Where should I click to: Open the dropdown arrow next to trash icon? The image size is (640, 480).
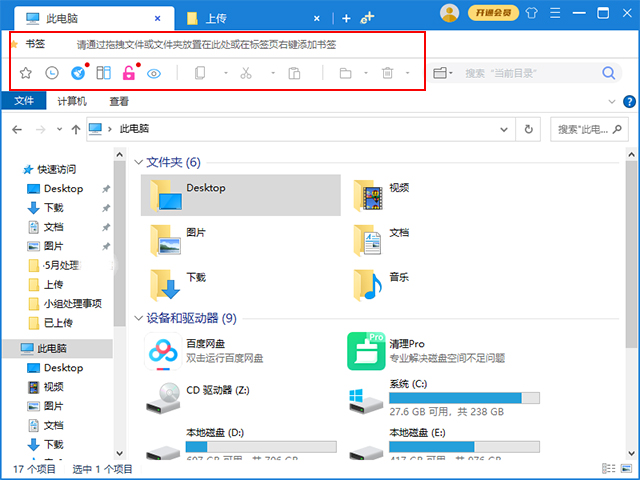coord(407,73)
